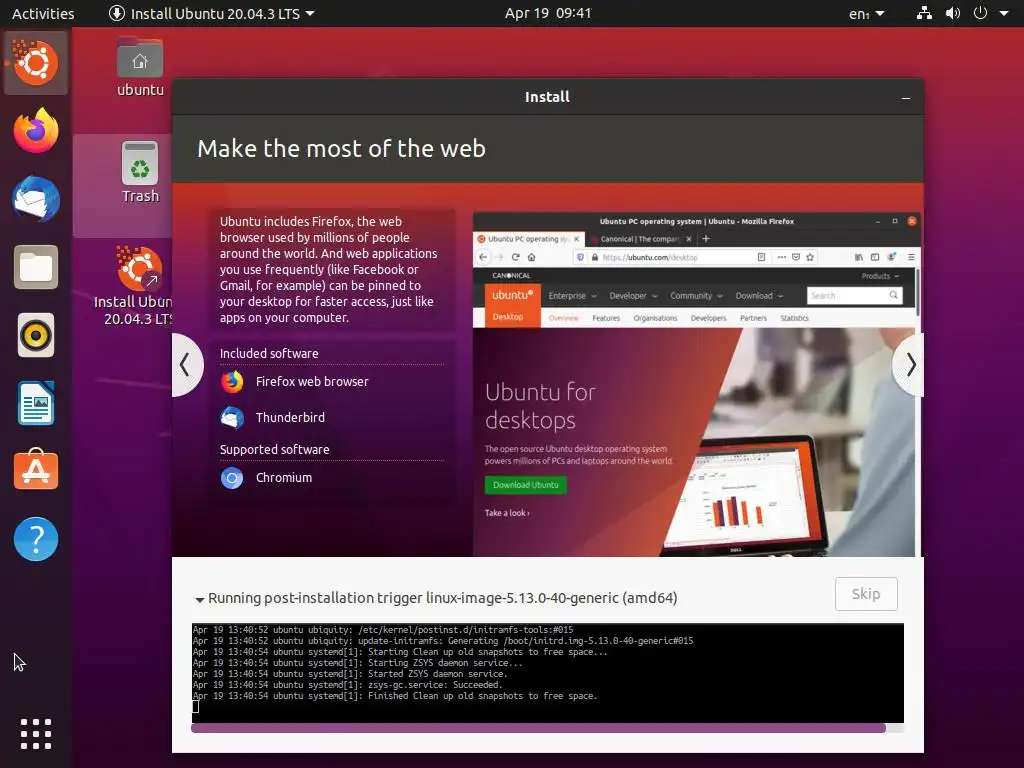
Task: Click the installation progress bar
Action: tap(547, 728)
